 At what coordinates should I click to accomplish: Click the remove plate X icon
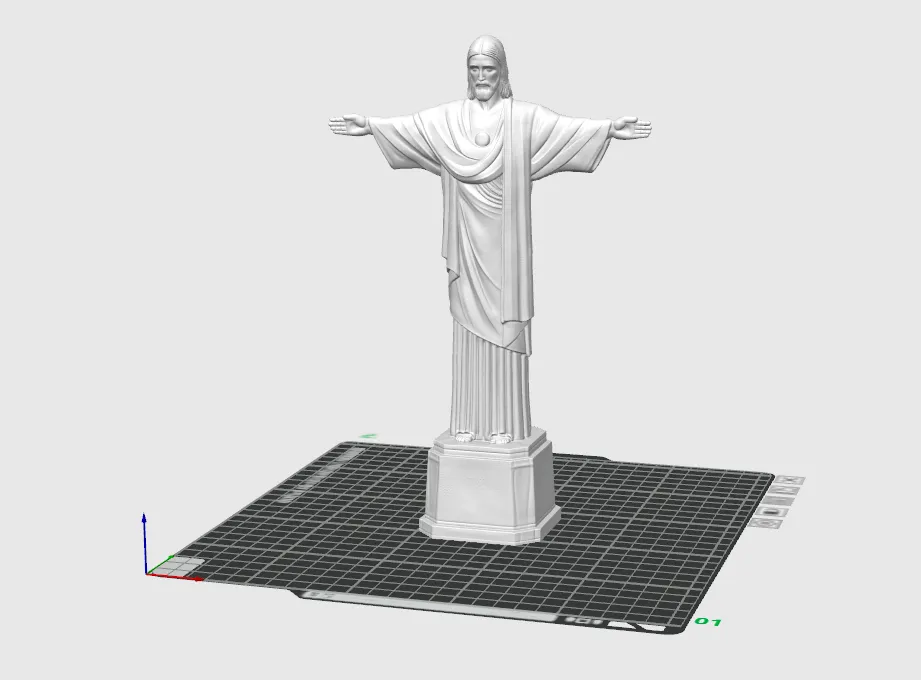click(789, 480)
